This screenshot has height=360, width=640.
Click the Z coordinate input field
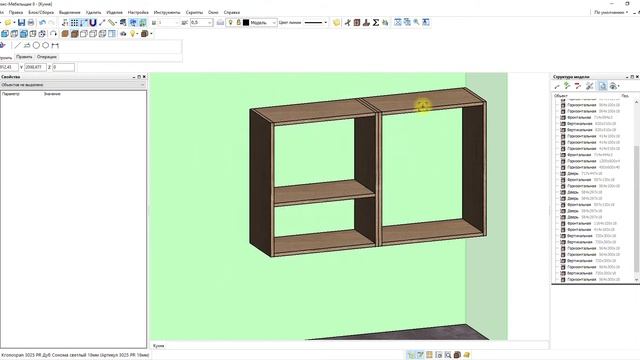[63, 67]
